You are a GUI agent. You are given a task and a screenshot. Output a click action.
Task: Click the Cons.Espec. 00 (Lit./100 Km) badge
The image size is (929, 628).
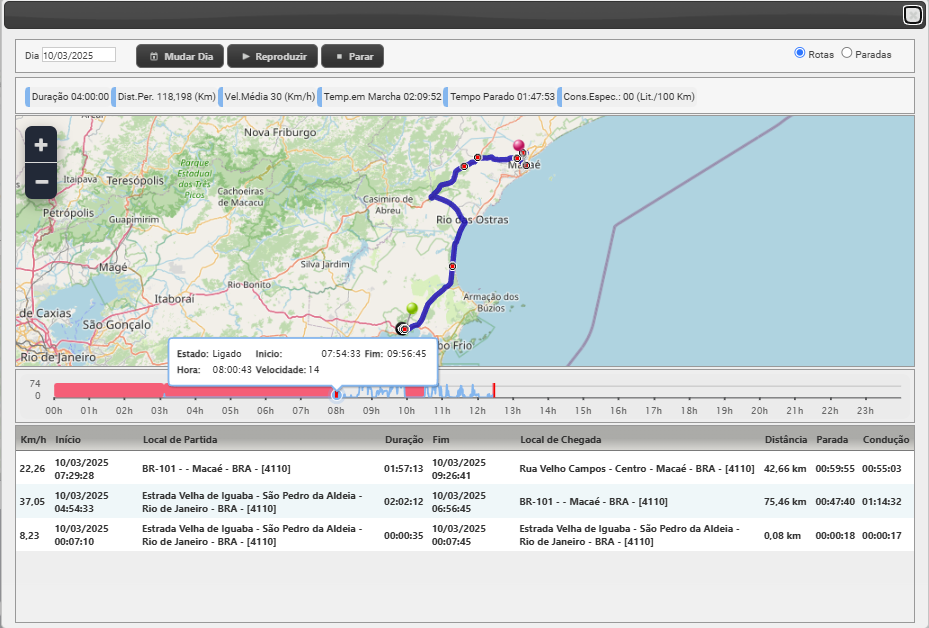pos(627,97)
